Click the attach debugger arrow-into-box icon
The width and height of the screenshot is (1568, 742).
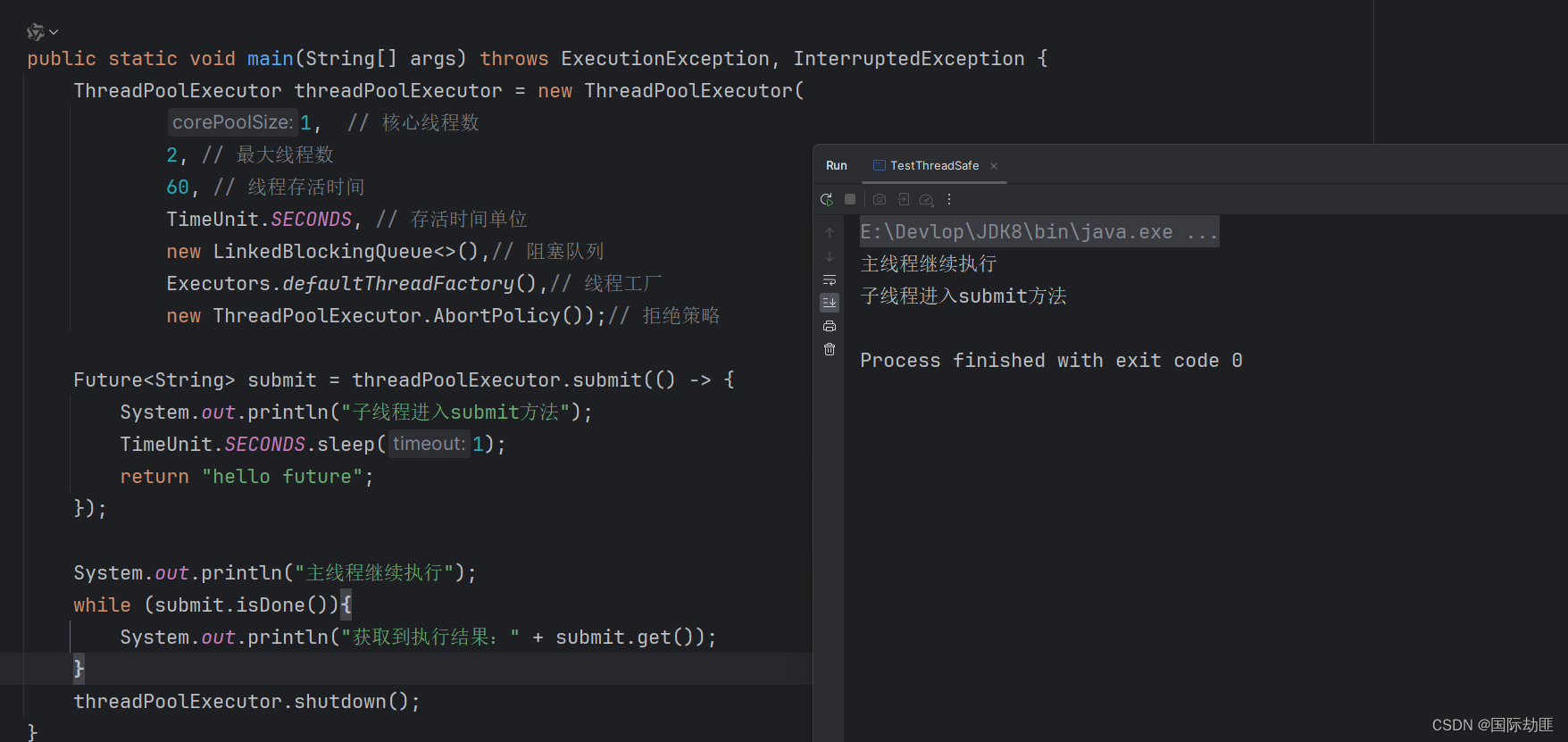(x=904, y=199)
